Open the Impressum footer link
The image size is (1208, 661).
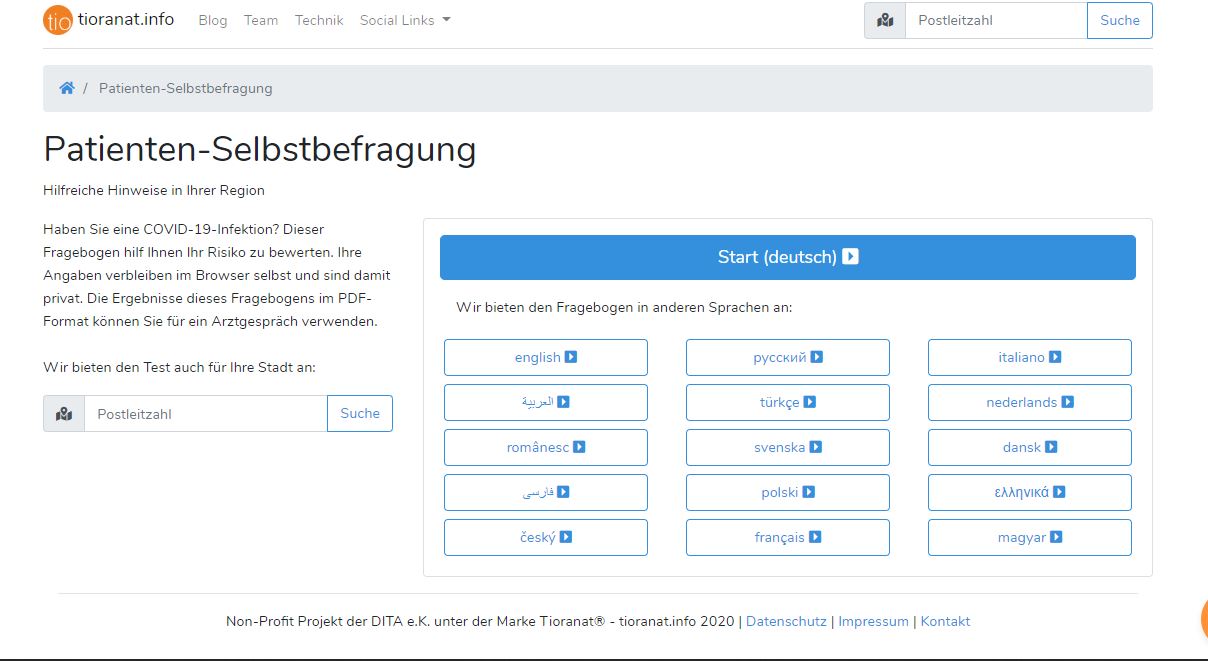[x=873, y=621]
